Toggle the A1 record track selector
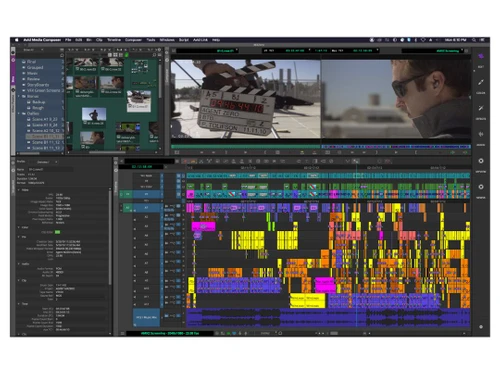 tap(146, 208)
